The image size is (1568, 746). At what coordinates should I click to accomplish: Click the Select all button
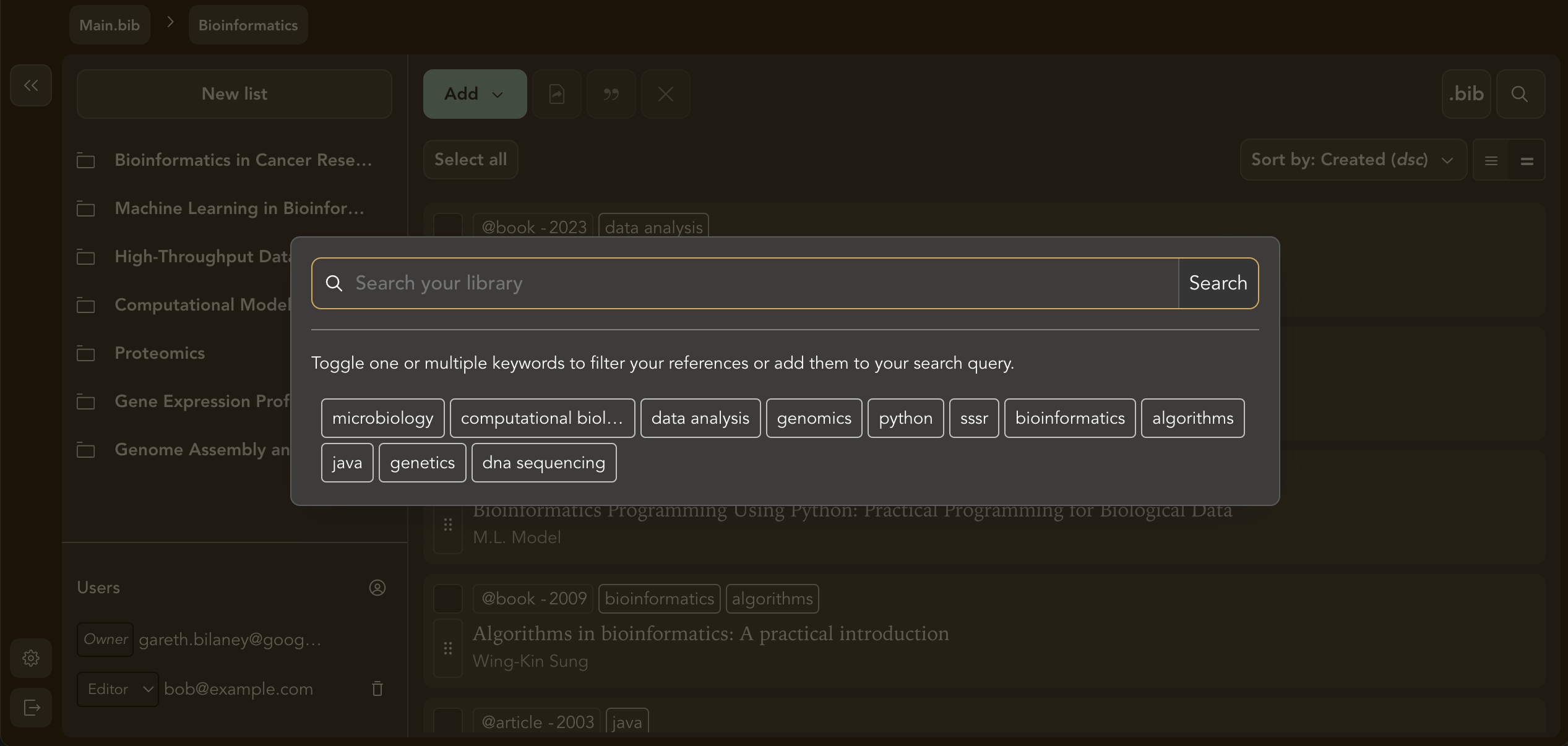(x=470, y=159)
